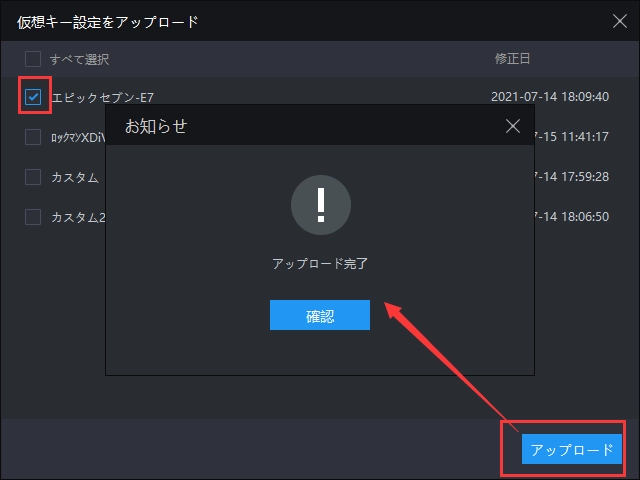This screenshot has width=640, height=480.
Task: Click the exclamation mark alert icon
Action: (320, 204)
